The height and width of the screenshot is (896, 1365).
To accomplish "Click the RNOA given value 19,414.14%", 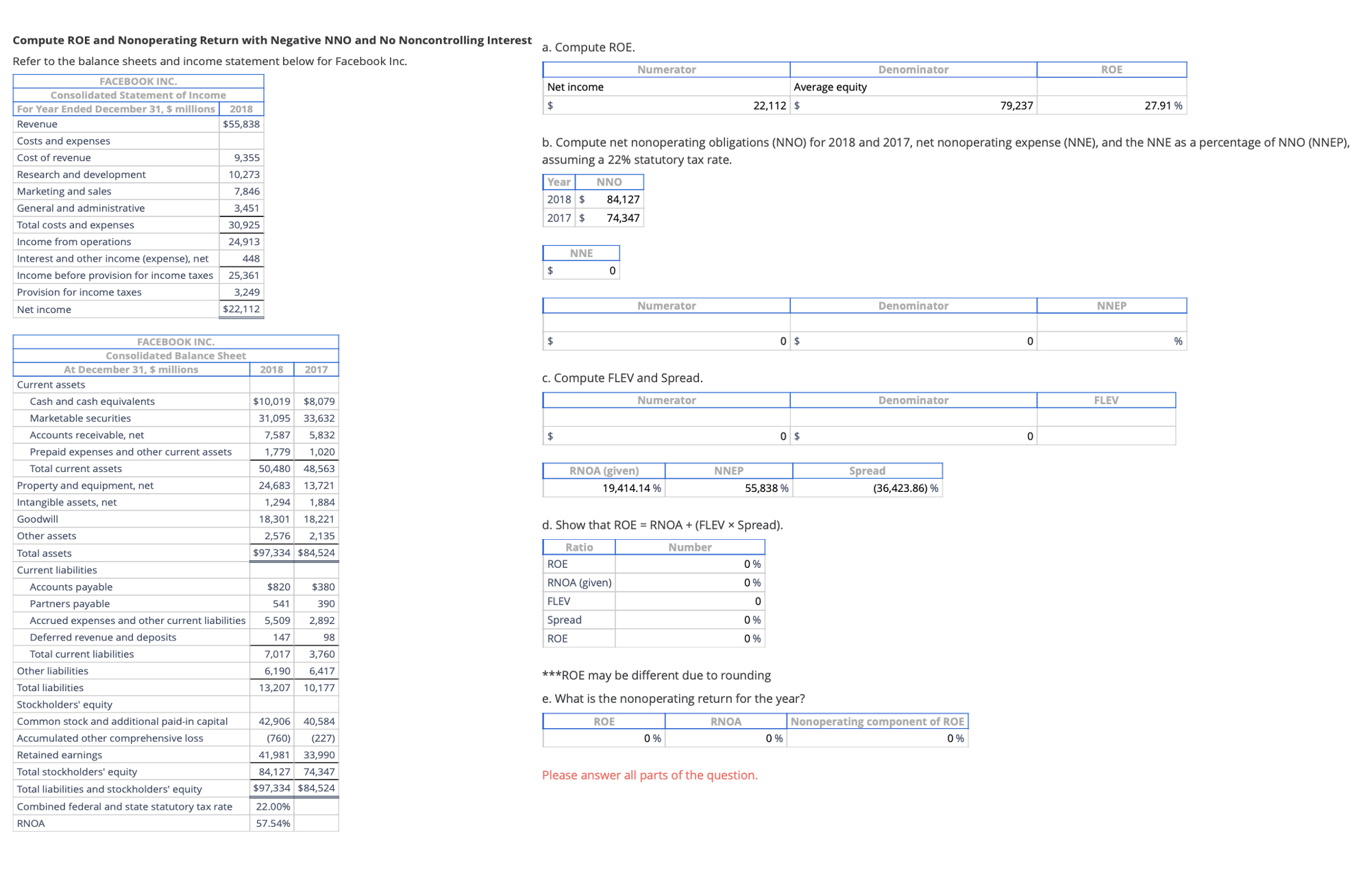I will tap(603, 488).
